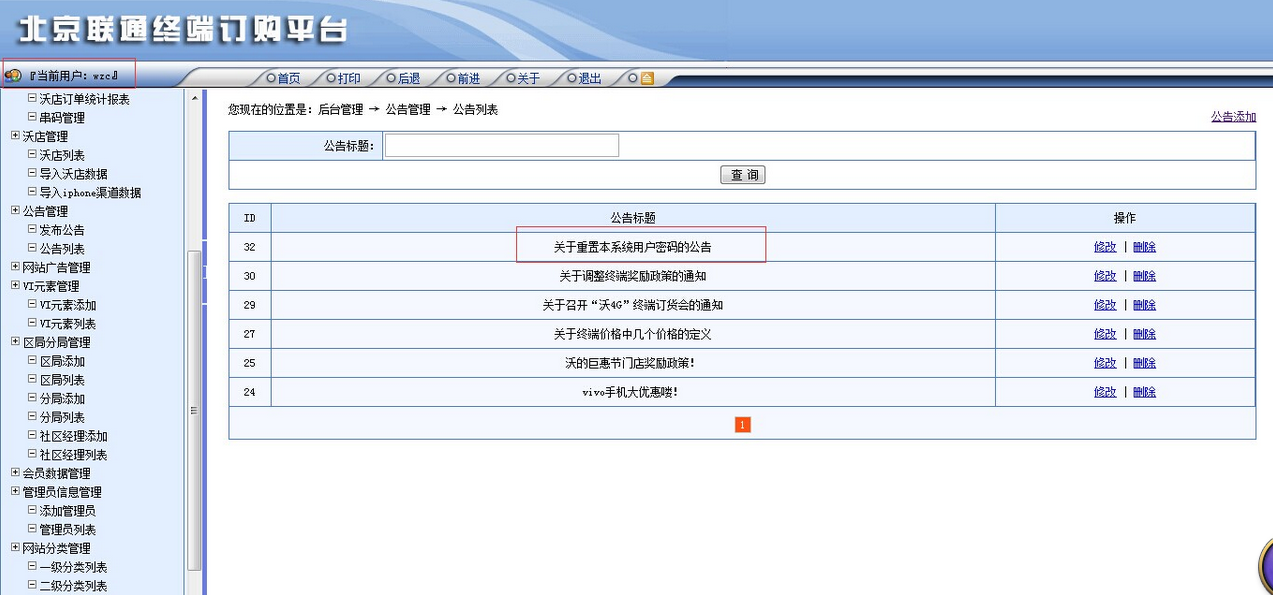
Task: Expand the 会员数据管理 tree node
Action: [15, 472]
